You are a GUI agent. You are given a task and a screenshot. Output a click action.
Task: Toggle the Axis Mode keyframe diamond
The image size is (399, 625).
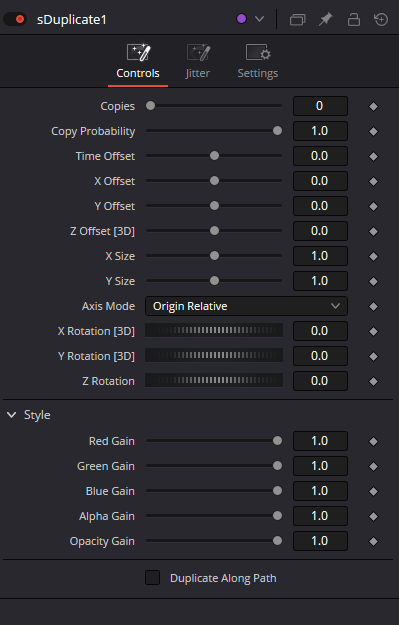(x=373, y=307)
